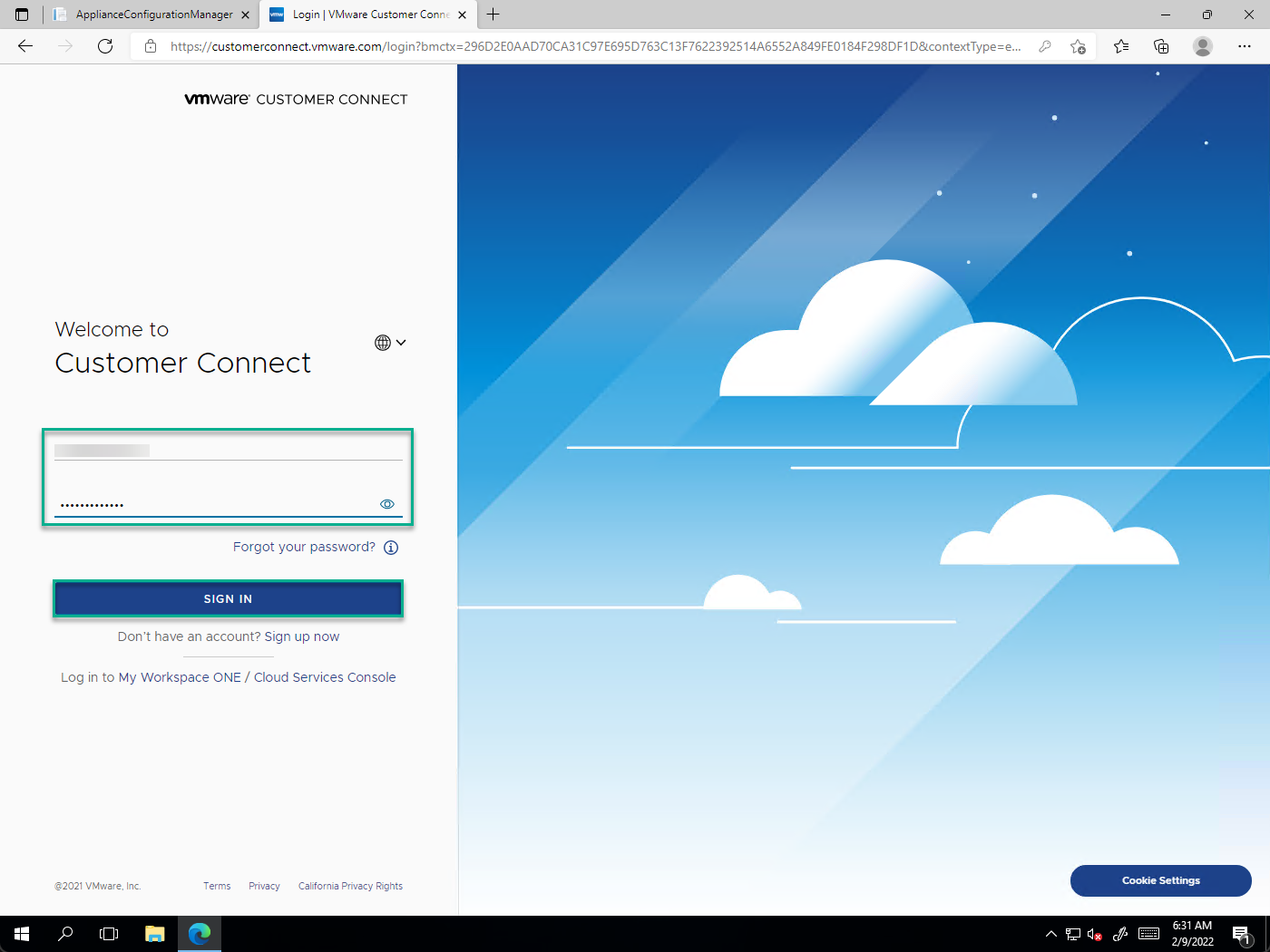The image size is (1270, 952).
Task: Show password with the eye icon
Action: pos(387,504)
